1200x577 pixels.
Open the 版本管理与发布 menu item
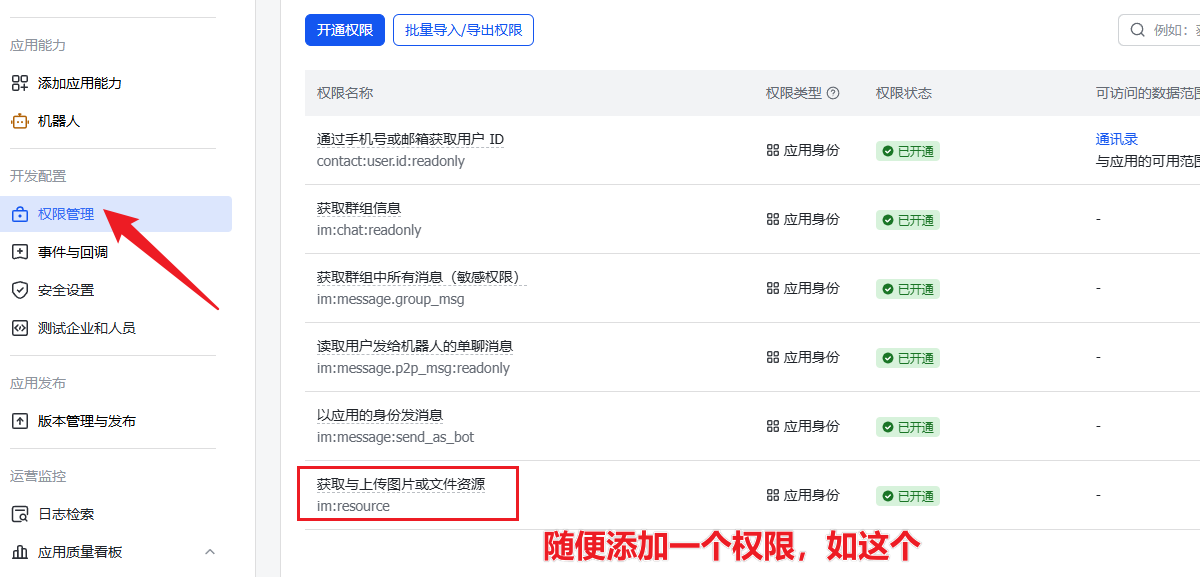pos(86,421)
